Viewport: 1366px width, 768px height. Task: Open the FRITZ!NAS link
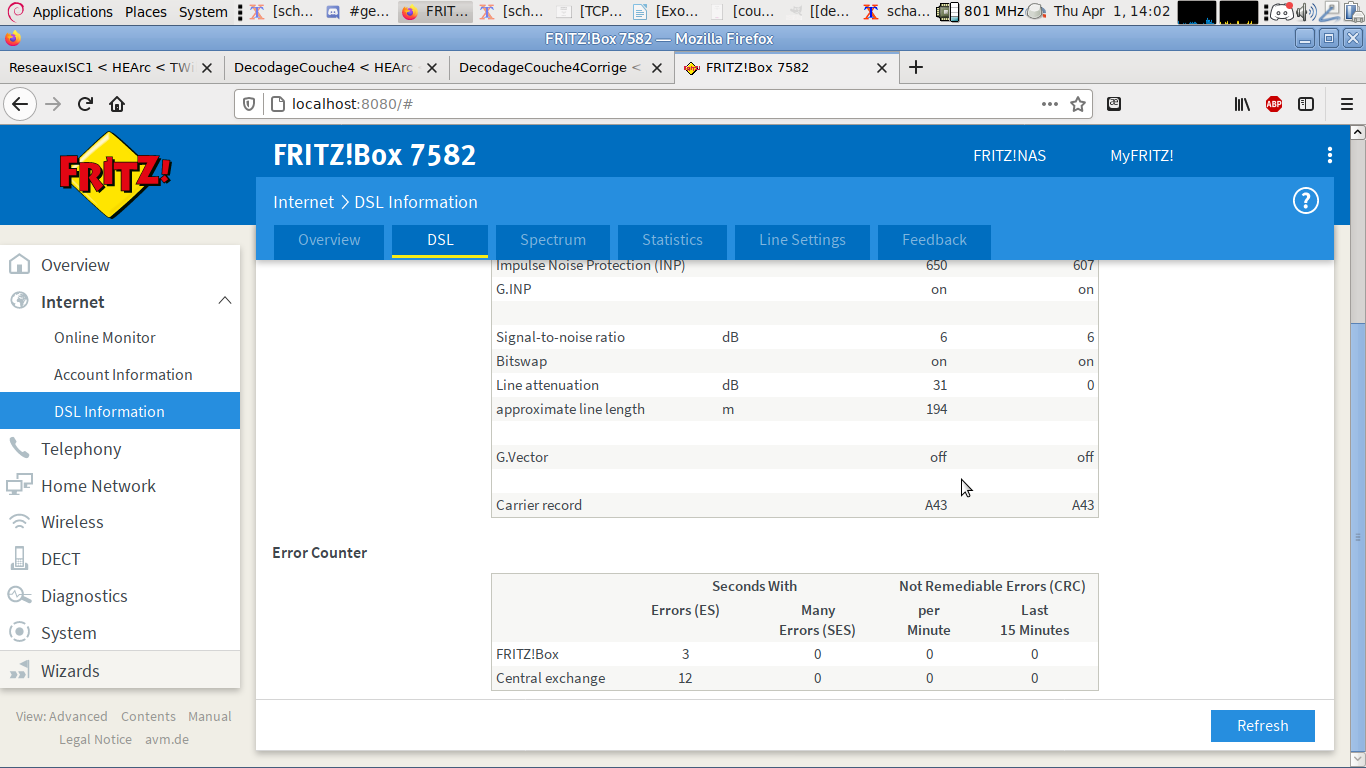click(1009, 156)
